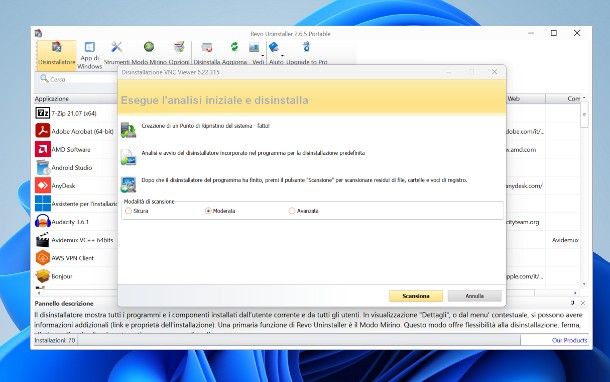Click the leftover scan step icon
Image resolution: width=610 pixels, height=382 pixels.
[x=128, y=184]
